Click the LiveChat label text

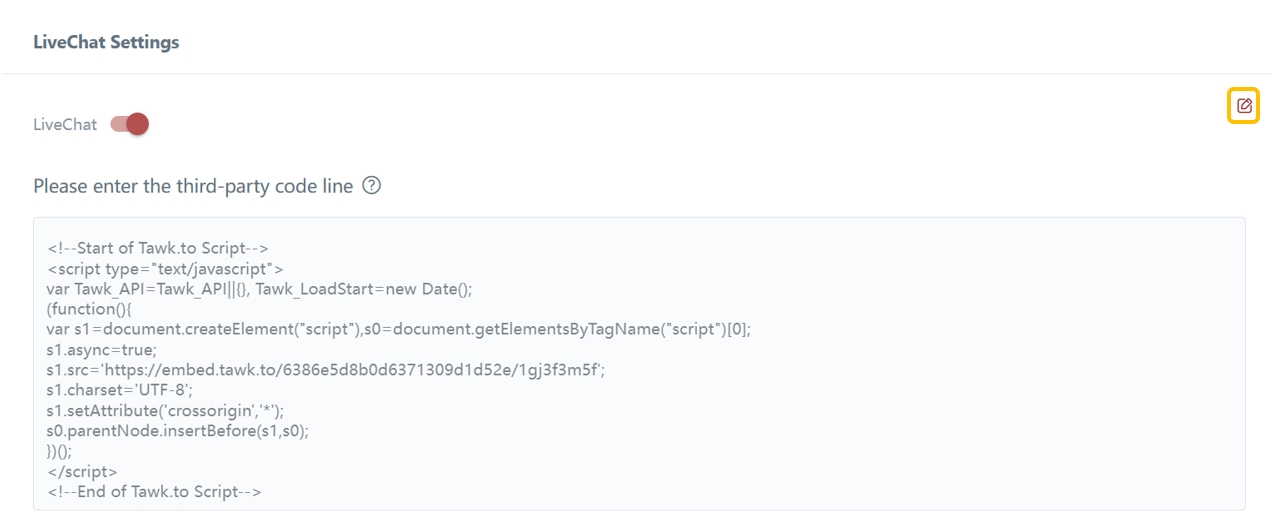tap(65, 125)
